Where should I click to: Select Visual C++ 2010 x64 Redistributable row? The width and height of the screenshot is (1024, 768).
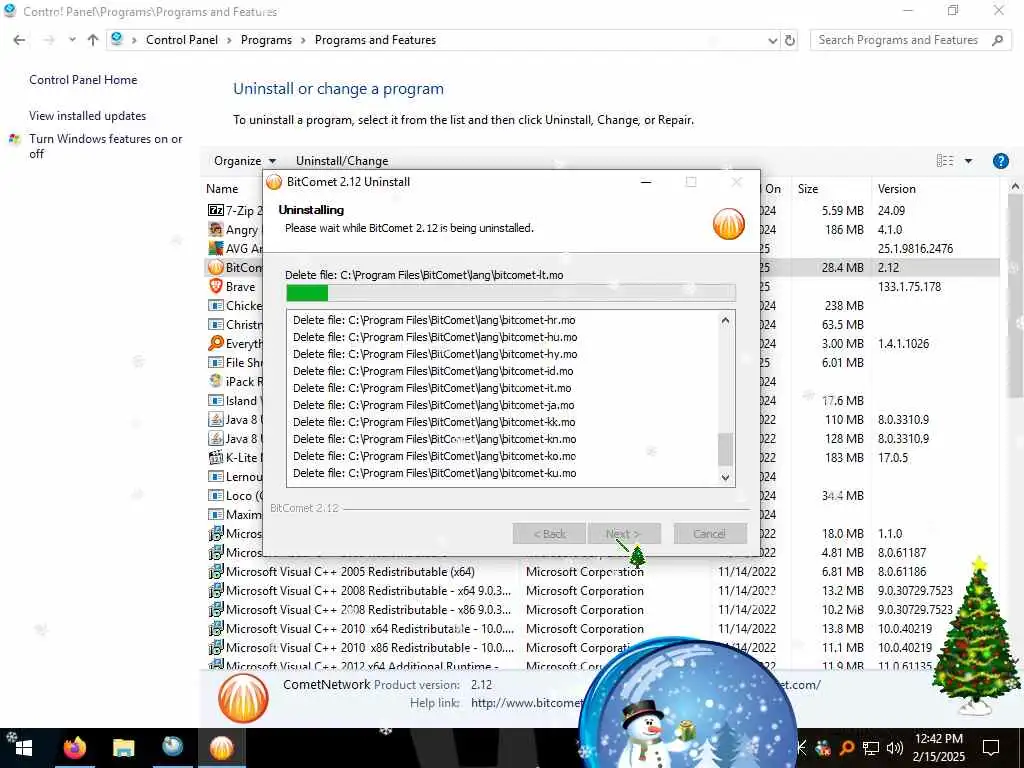pos(370,628)
